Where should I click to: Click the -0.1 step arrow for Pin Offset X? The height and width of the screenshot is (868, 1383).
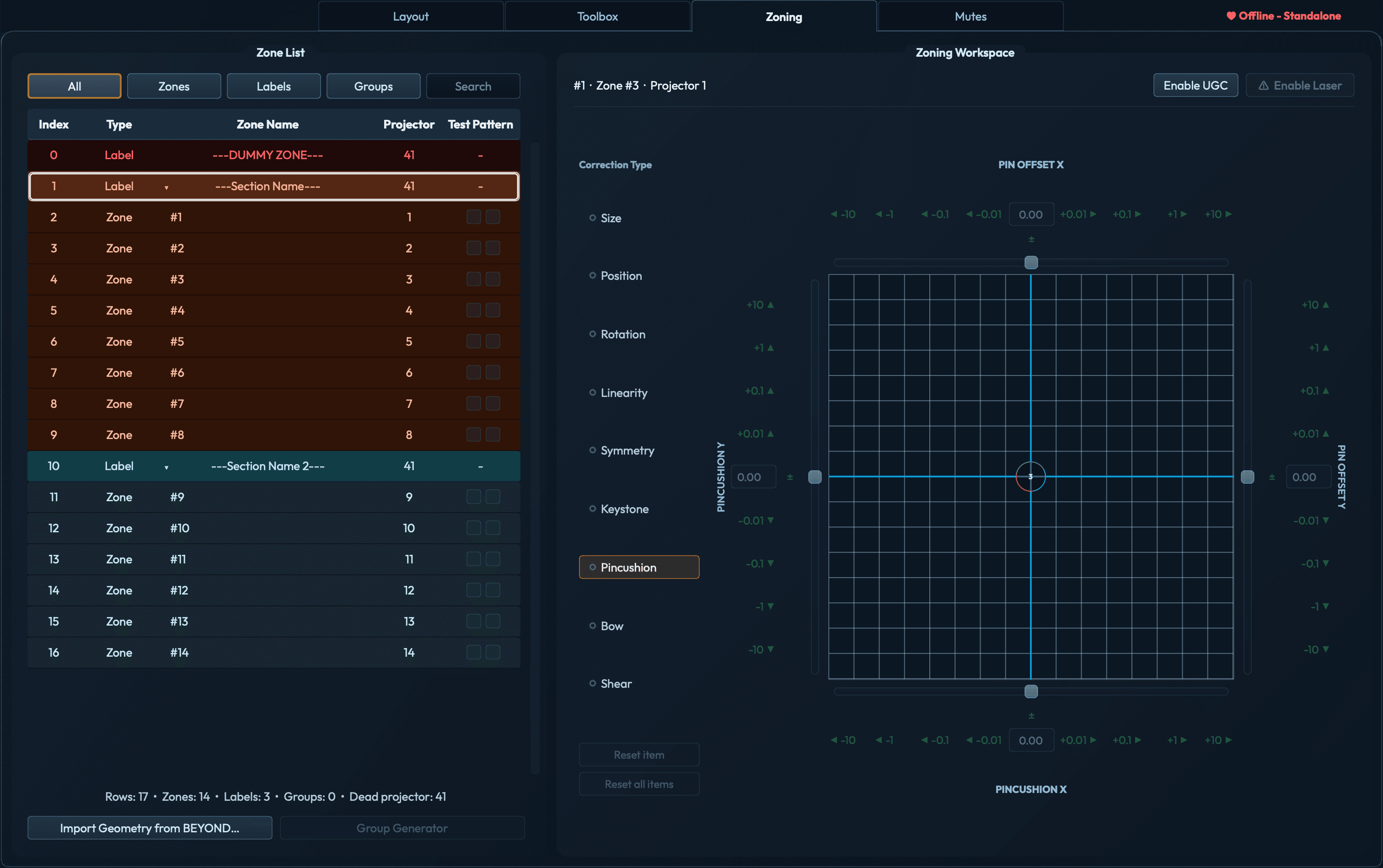[935, 214]
